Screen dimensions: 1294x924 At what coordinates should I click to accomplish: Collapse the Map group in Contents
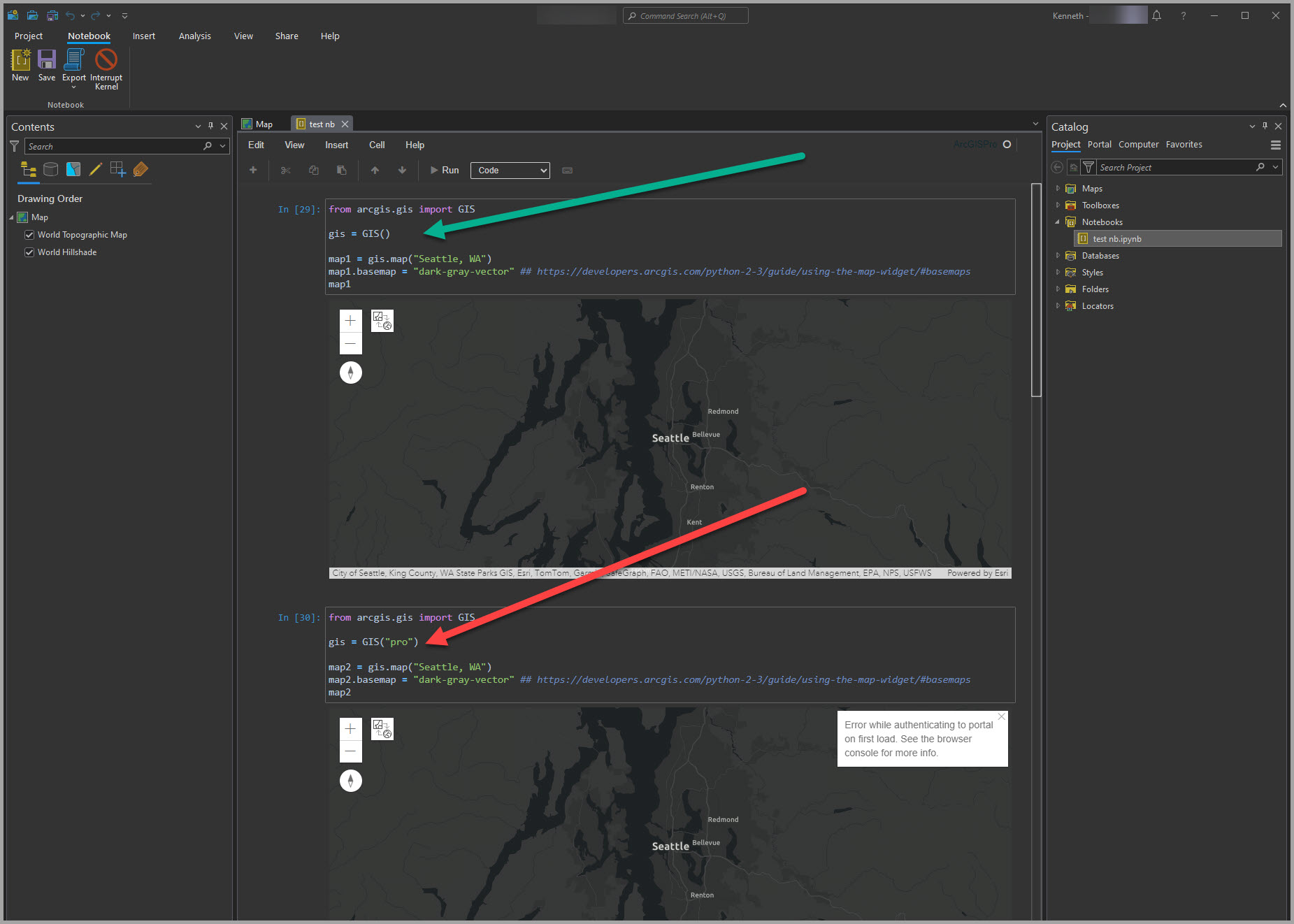[x=12, y=217]
